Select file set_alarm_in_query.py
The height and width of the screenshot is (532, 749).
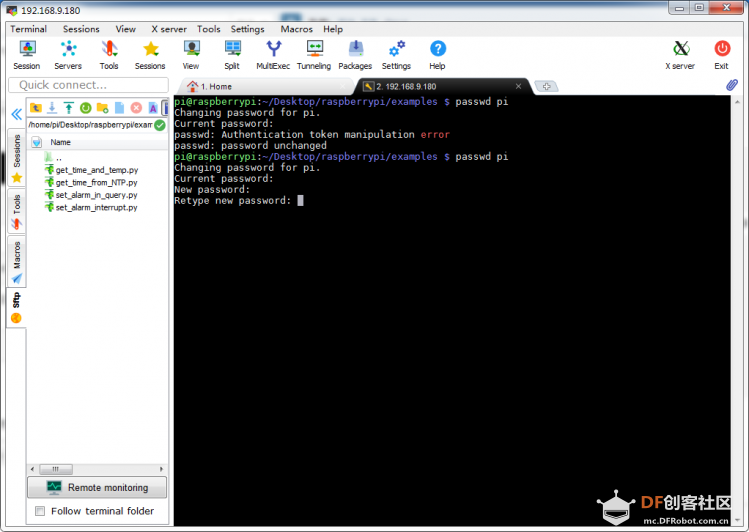click(x=91, y=195)
